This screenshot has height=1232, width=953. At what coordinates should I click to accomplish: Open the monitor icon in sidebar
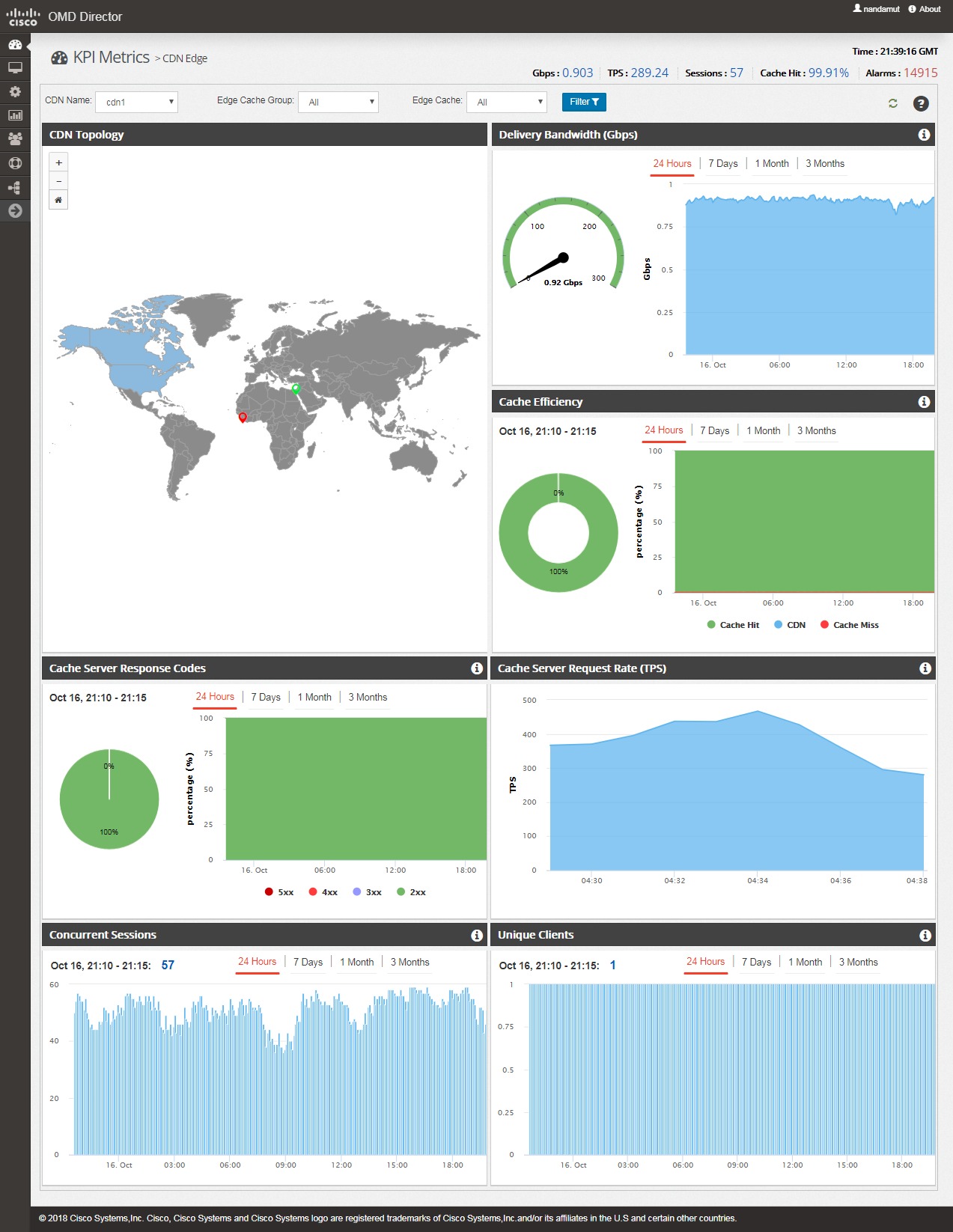coord(15,68)
